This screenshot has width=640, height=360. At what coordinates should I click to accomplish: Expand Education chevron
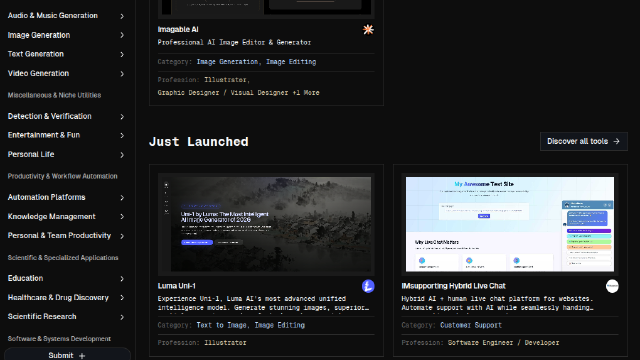(122, 279)
